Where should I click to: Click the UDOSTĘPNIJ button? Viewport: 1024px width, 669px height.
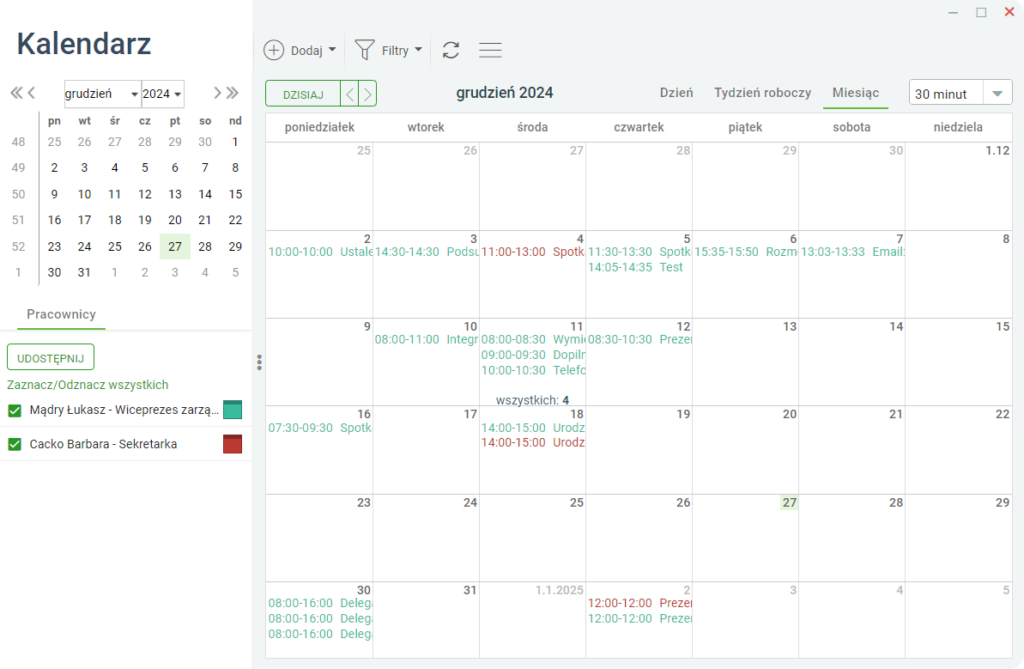(51, 358)
